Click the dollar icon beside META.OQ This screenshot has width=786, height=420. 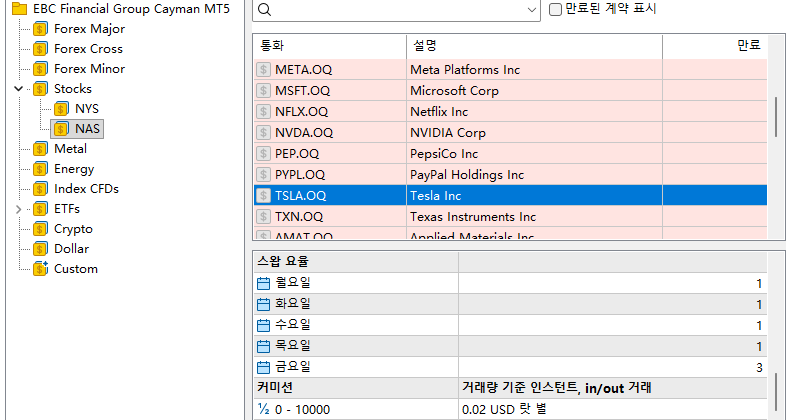point(264,70)
